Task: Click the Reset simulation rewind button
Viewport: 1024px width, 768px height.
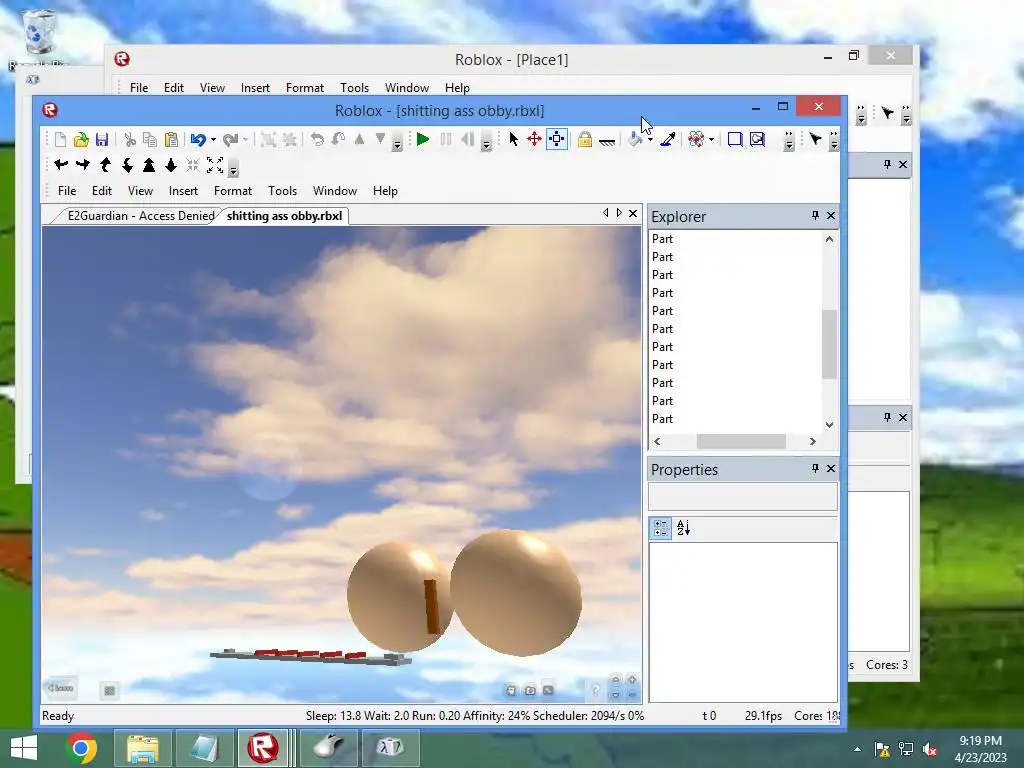Action: pyautogui.click(x=467, y=139)
